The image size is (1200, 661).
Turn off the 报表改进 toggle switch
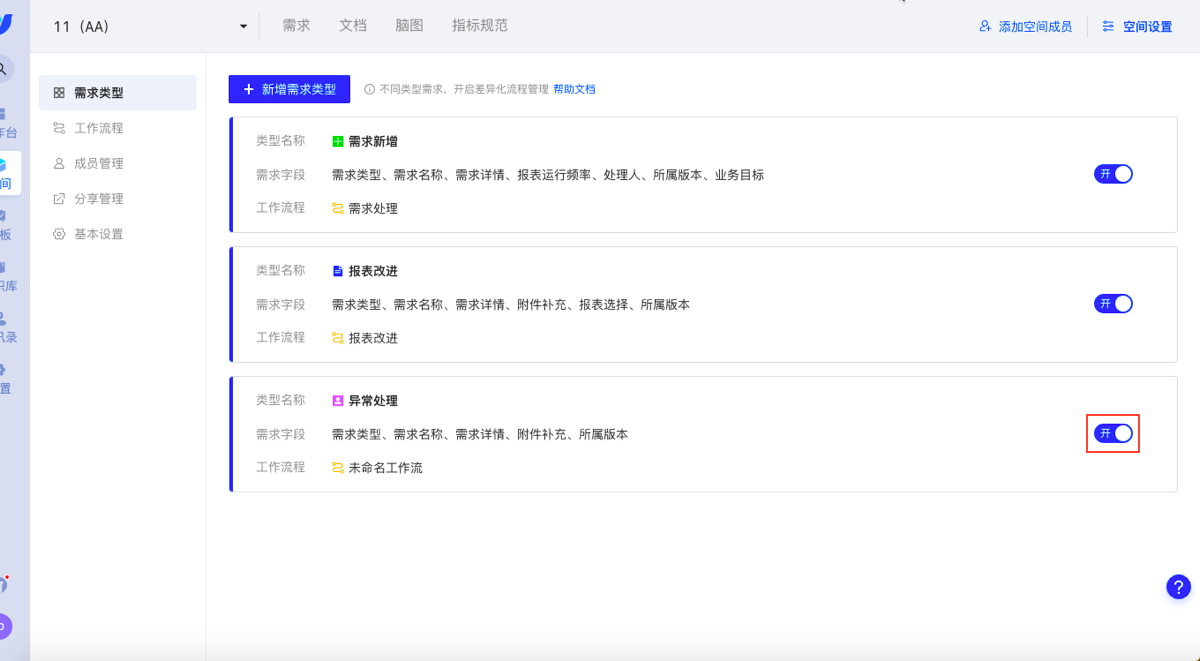pos(1113,304)
